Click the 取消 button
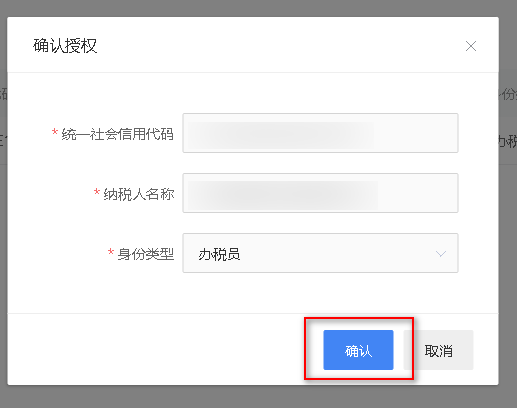This screenshot has height=408, width=517. point(438,350)
